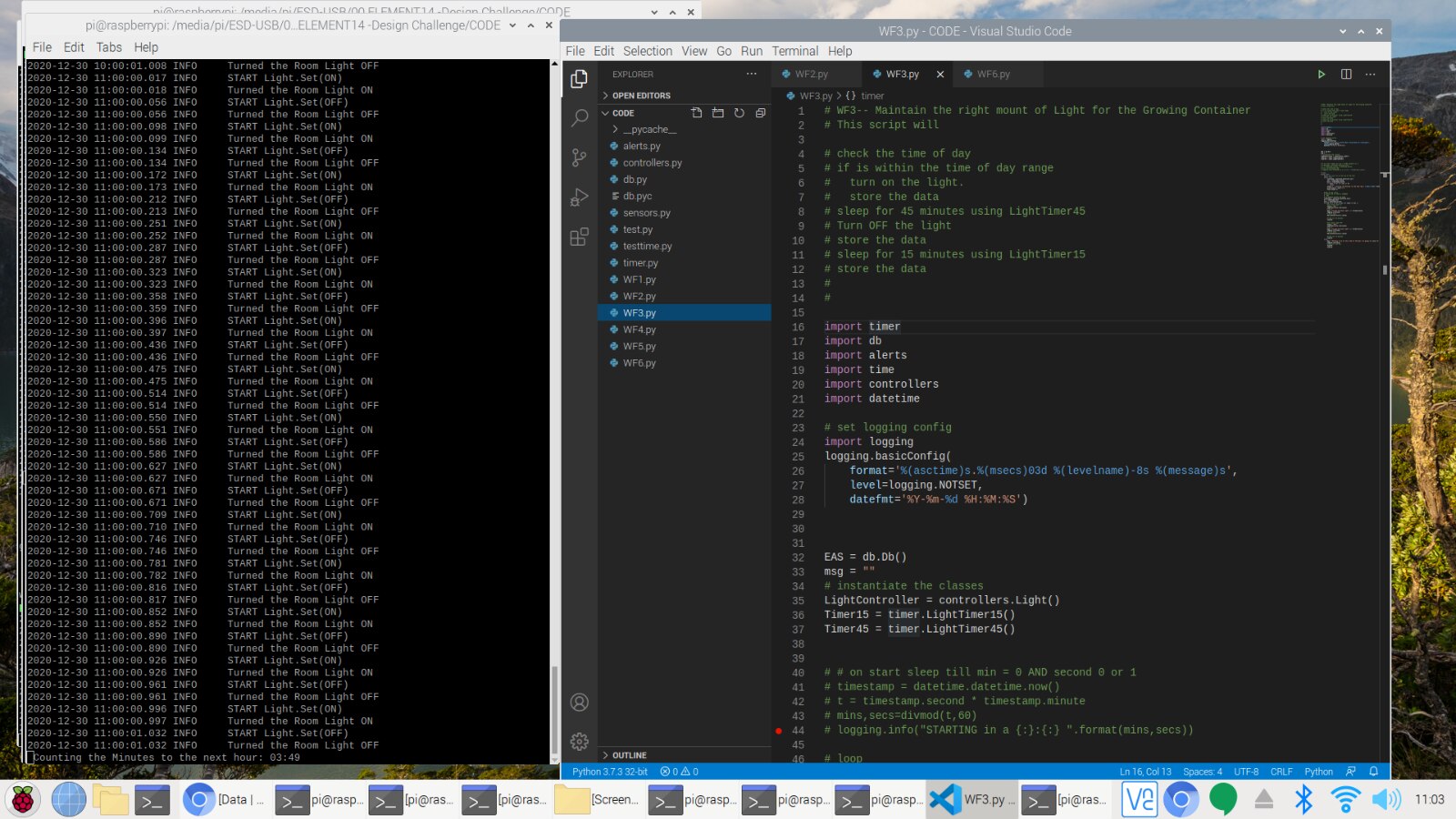Open the Manage gear icon
Image resolution: width=1456 pixels, height=819 pixels.
579,742
